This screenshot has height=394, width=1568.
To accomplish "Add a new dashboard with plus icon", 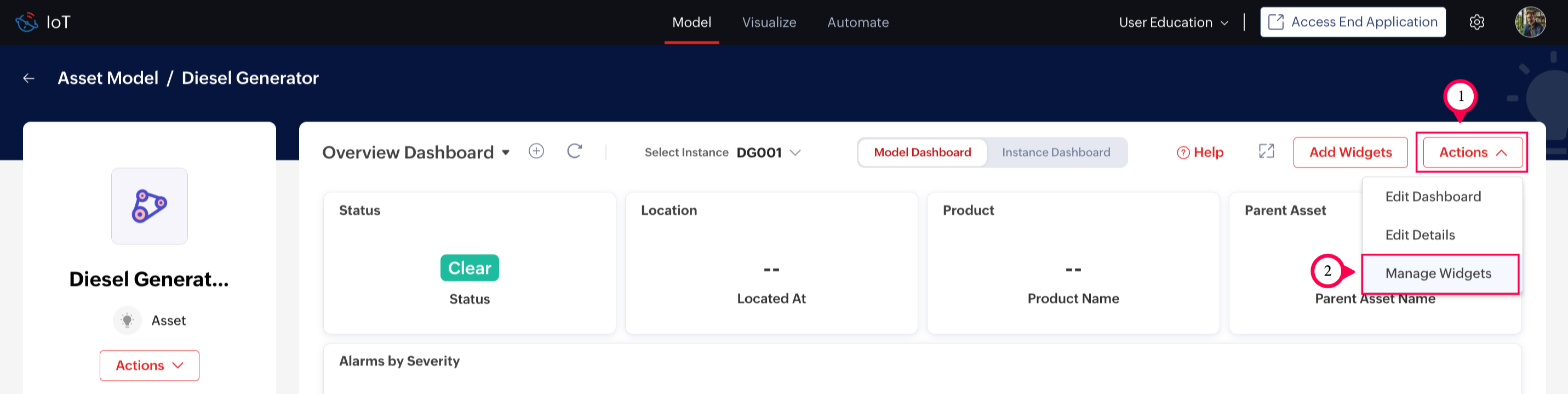I will click(536, 151).
